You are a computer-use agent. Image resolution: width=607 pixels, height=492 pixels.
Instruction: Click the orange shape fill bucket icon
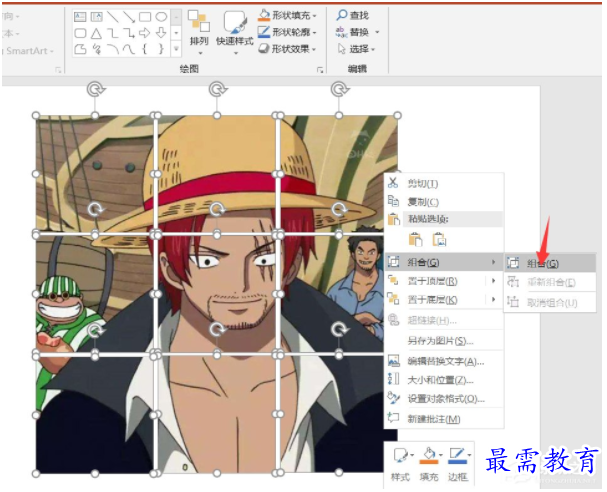pyautogui.click(x=264, y=15)
